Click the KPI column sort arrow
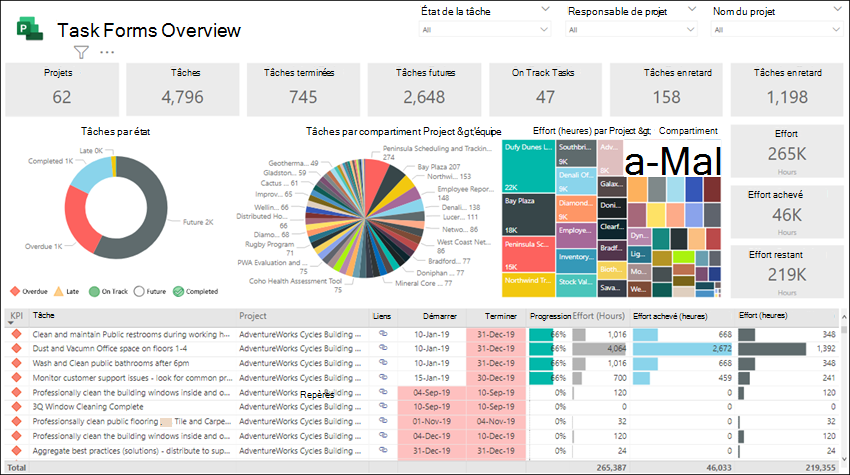This screenshot has height=475, width=850. [10, 323]
